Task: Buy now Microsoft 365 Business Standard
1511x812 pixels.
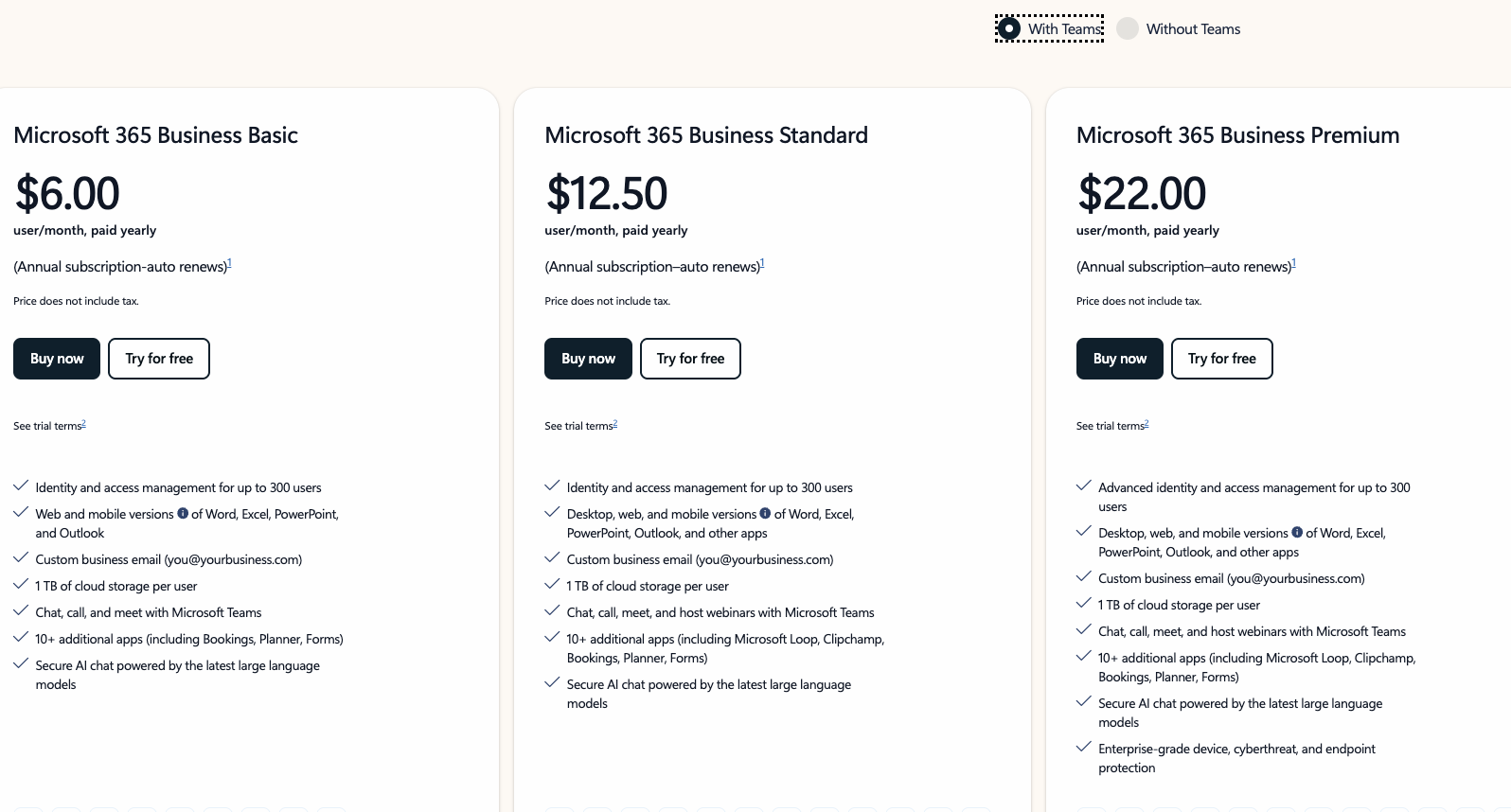Action: tap(588, 359)
